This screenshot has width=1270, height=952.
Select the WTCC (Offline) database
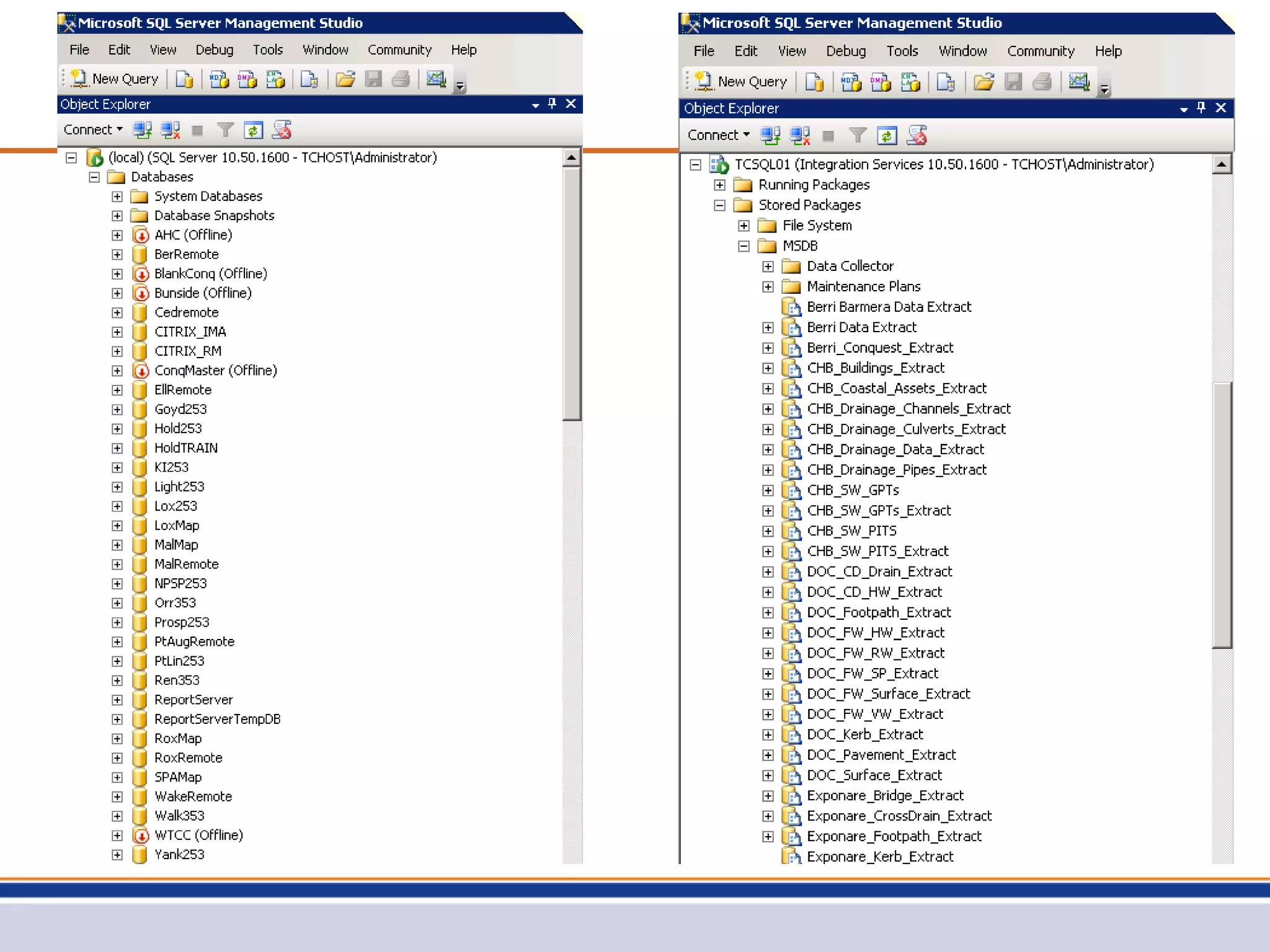tap(198, 835)
